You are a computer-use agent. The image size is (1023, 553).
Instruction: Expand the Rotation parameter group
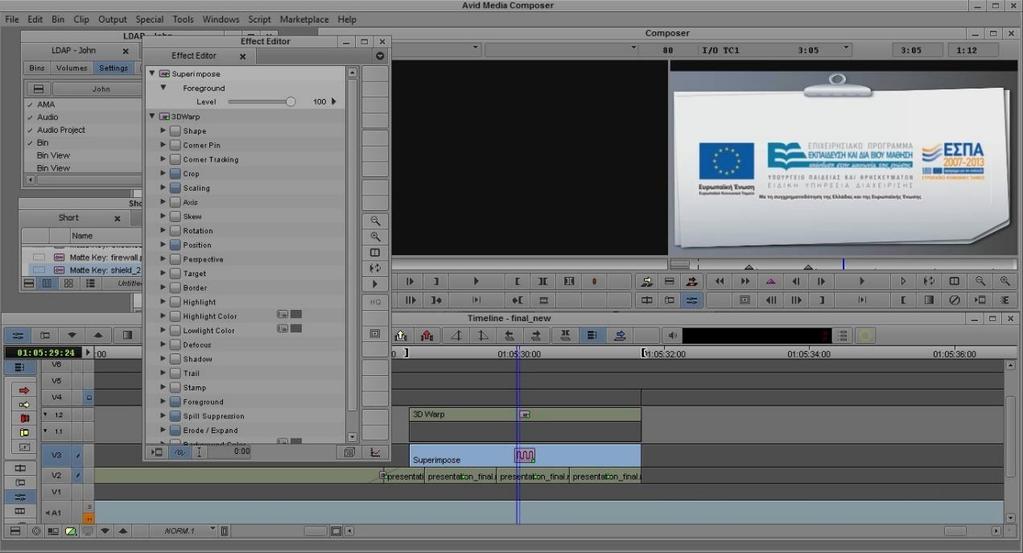tap(163, 230)
